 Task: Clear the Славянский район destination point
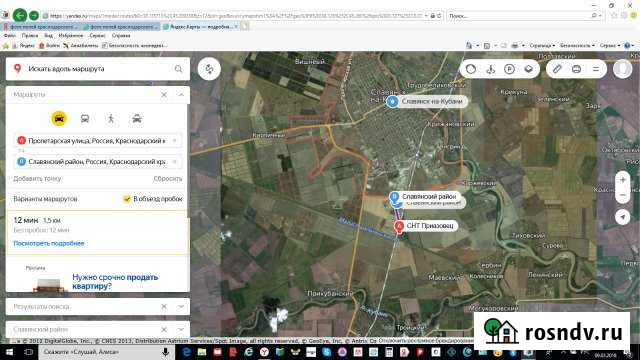pos(175,162)
